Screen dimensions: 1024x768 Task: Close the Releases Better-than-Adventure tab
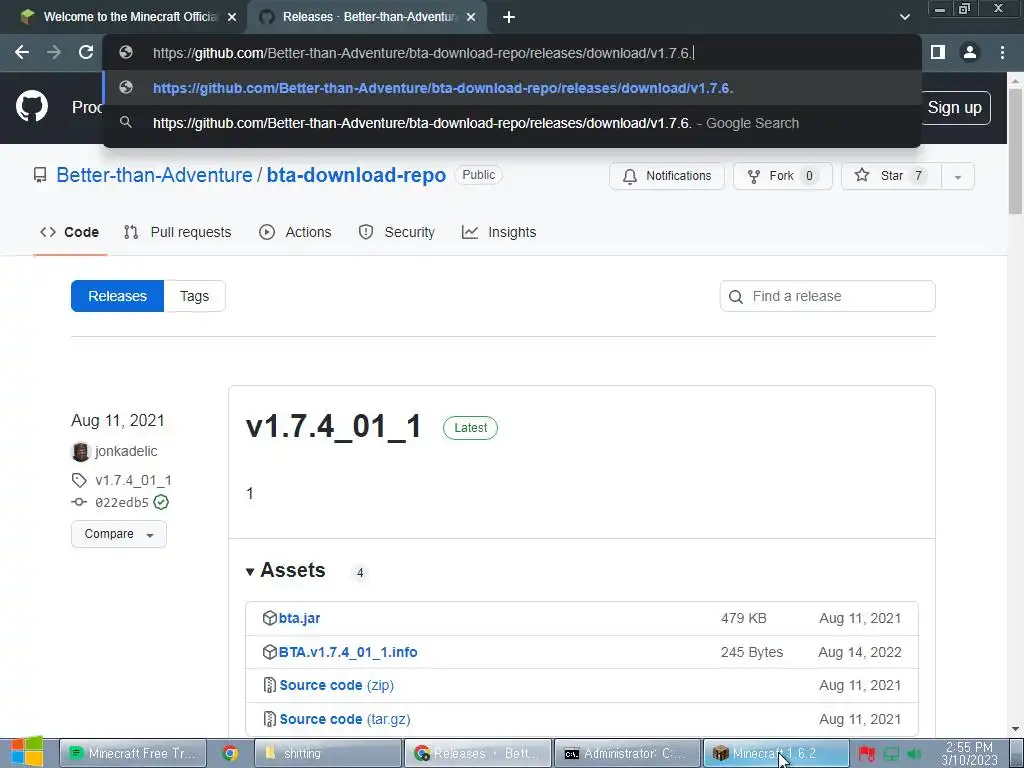click(471, 17)
